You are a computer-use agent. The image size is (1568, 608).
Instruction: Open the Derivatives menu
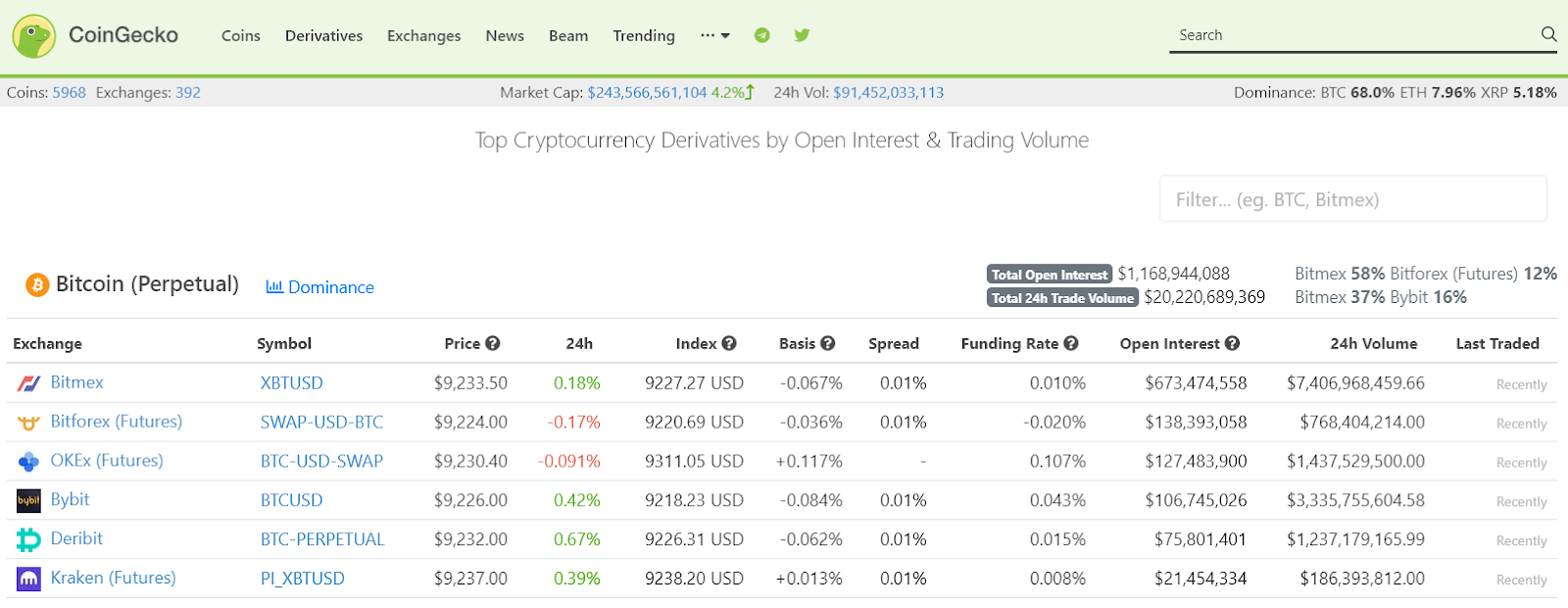323,35
